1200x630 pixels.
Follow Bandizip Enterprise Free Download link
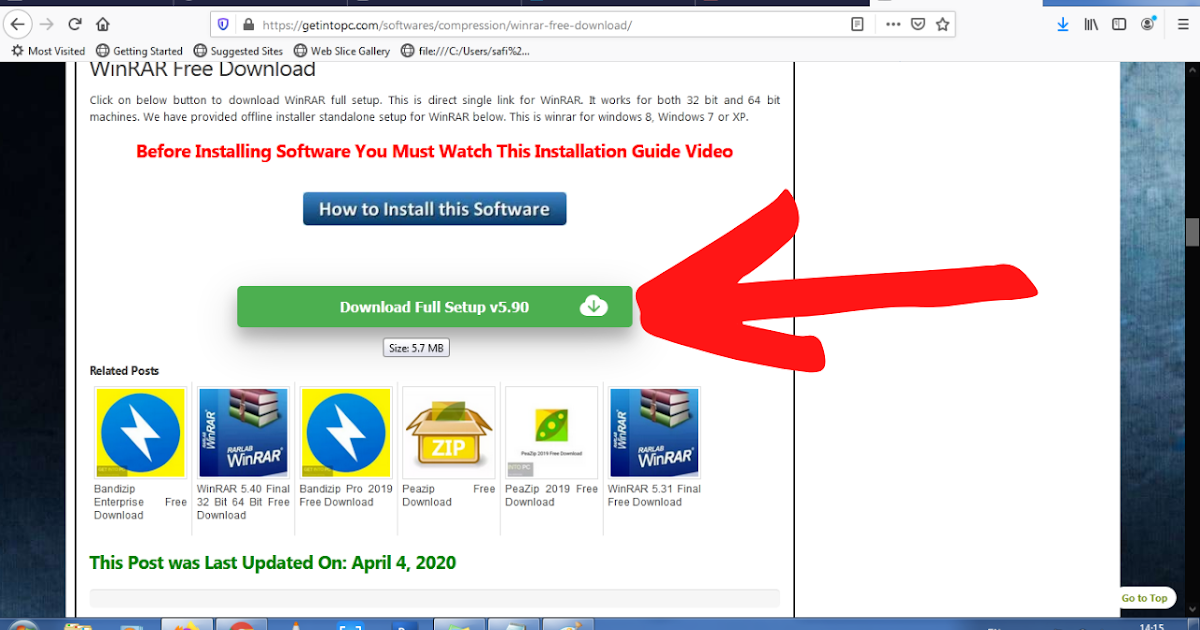coord(140,502)
